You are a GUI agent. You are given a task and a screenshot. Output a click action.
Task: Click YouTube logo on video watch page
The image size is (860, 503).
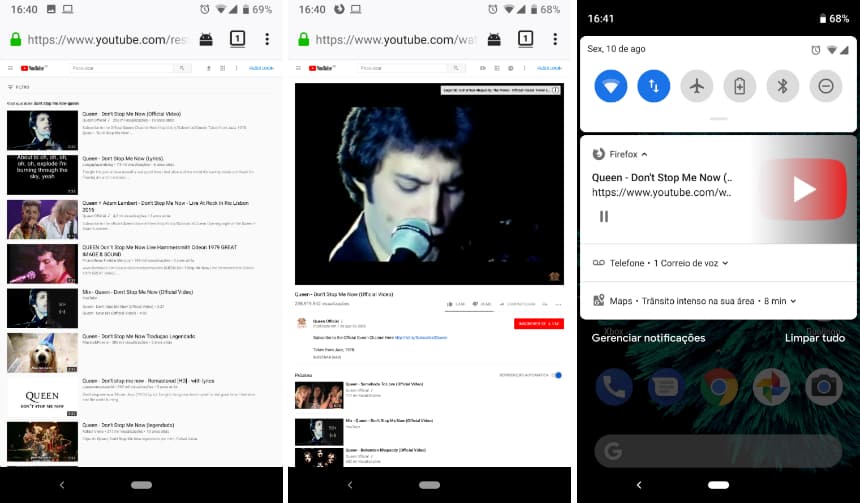(322, 68)
